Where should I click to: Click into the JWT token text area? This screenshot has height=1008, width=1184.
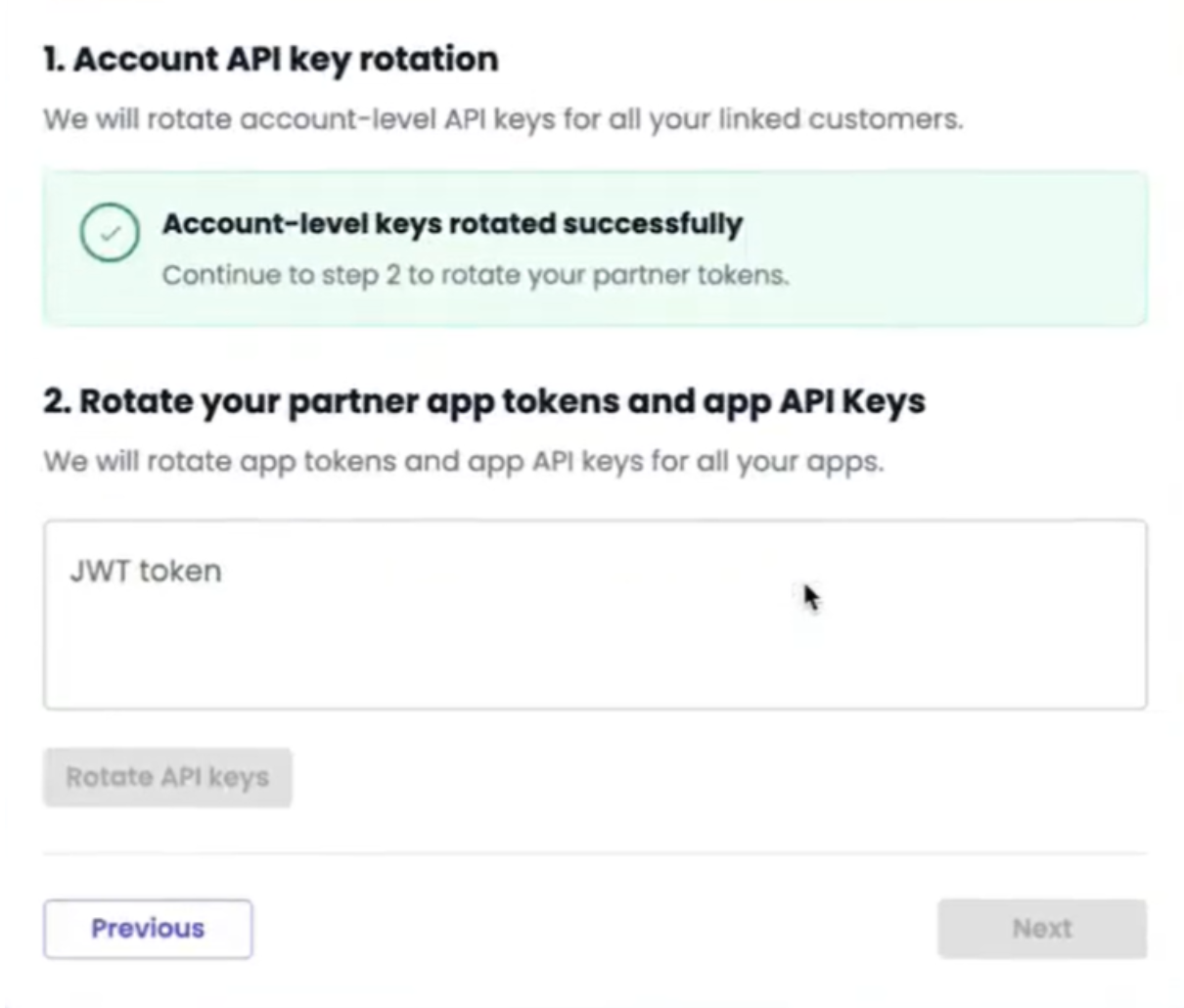pyautogui.click(x=595, y=615)
